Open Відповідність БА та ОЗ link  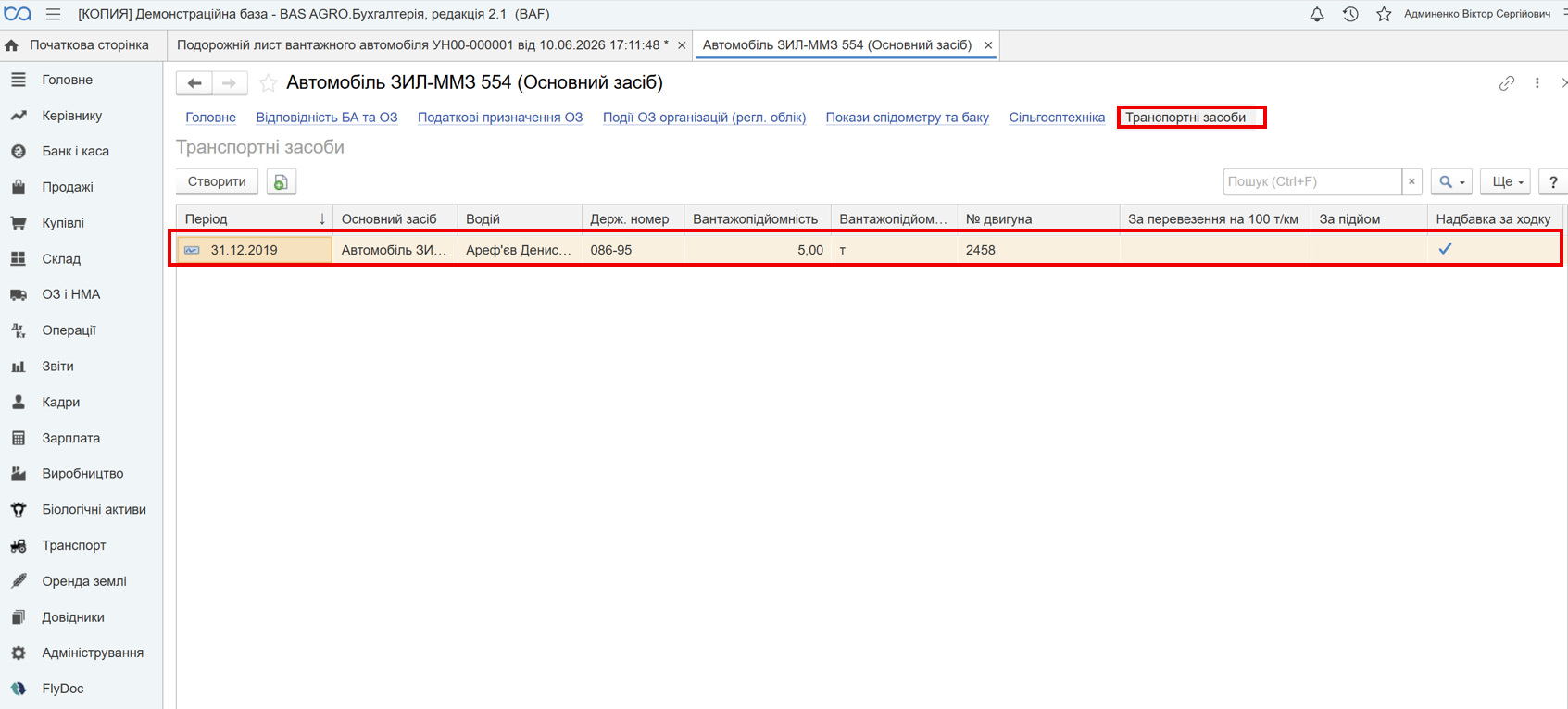(327, 118)
